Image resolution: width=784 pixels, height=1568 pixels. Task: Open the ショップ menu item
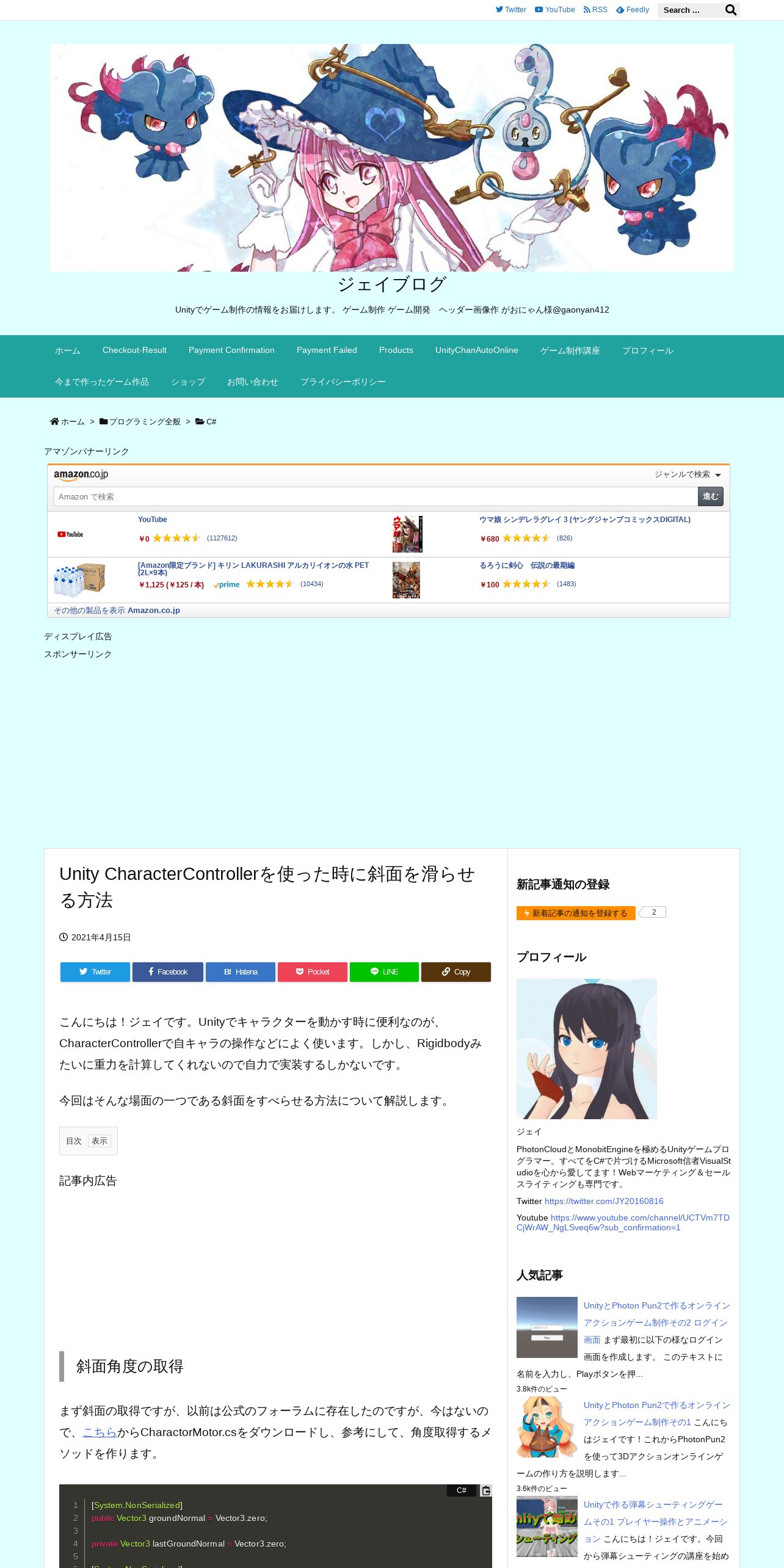188,382
